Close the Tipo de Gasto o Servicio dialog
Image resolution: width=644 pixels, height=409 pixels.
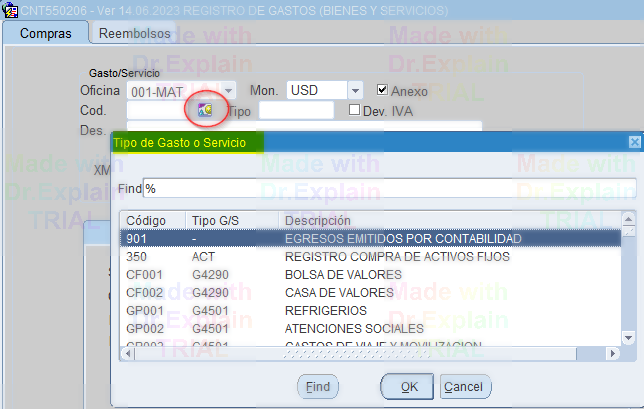tap(634, 143)
